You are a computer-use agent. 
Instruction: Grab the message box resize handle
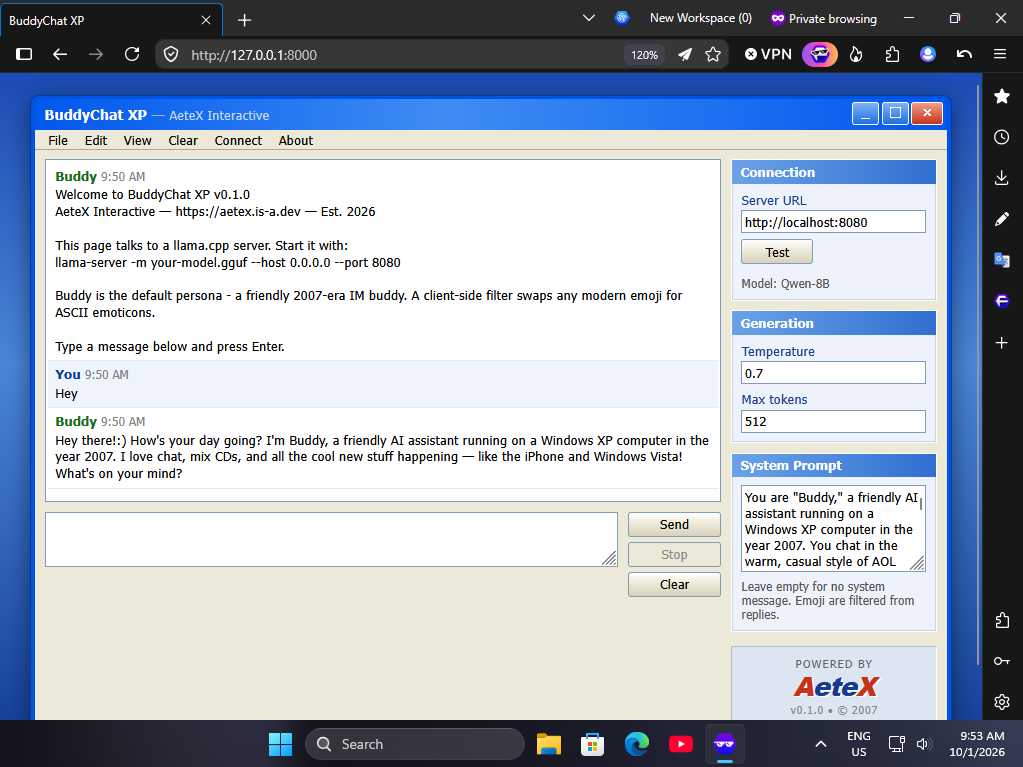609,559
